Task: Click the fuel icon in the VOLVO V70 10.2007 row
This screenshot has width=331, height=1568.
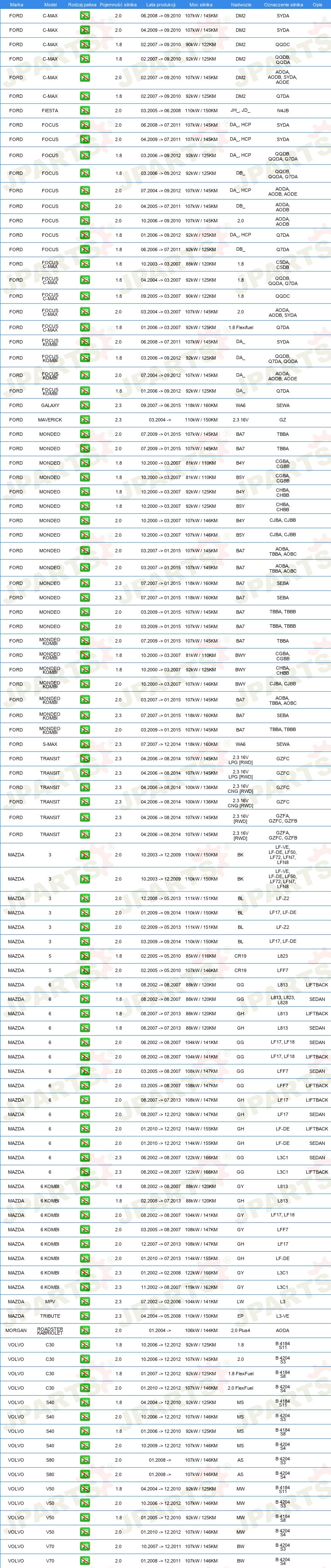Action: pyautogui.click(x=85, y=1547)
